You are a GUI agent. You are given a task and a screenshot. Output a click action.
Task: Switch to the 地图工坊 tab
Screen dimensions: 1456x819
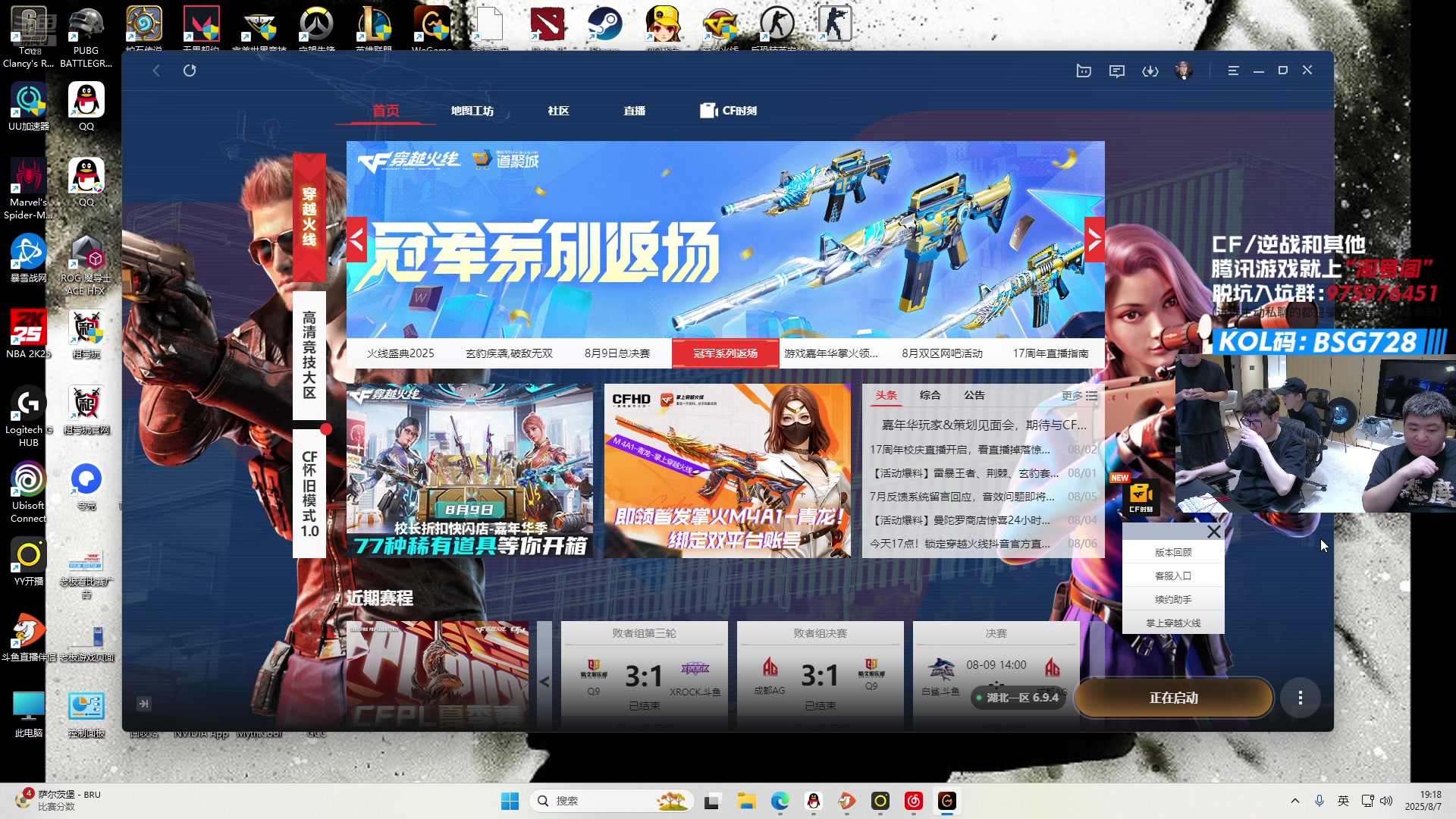coord(472,111)
